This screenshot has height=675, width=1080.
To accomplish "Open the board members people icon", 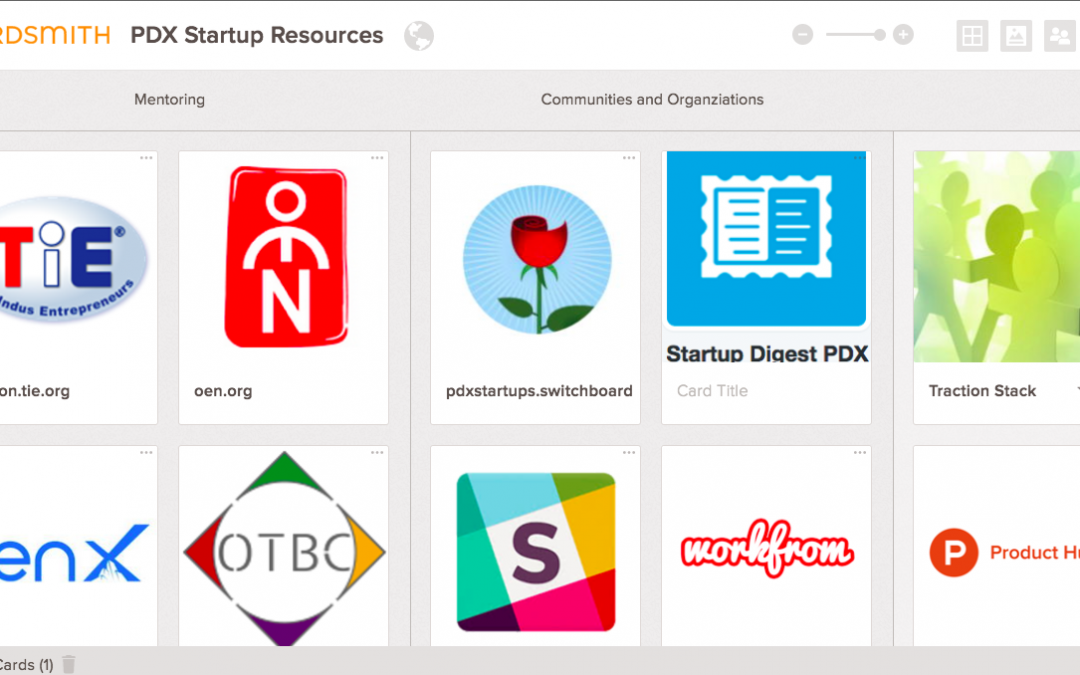I will [1061, 36].
